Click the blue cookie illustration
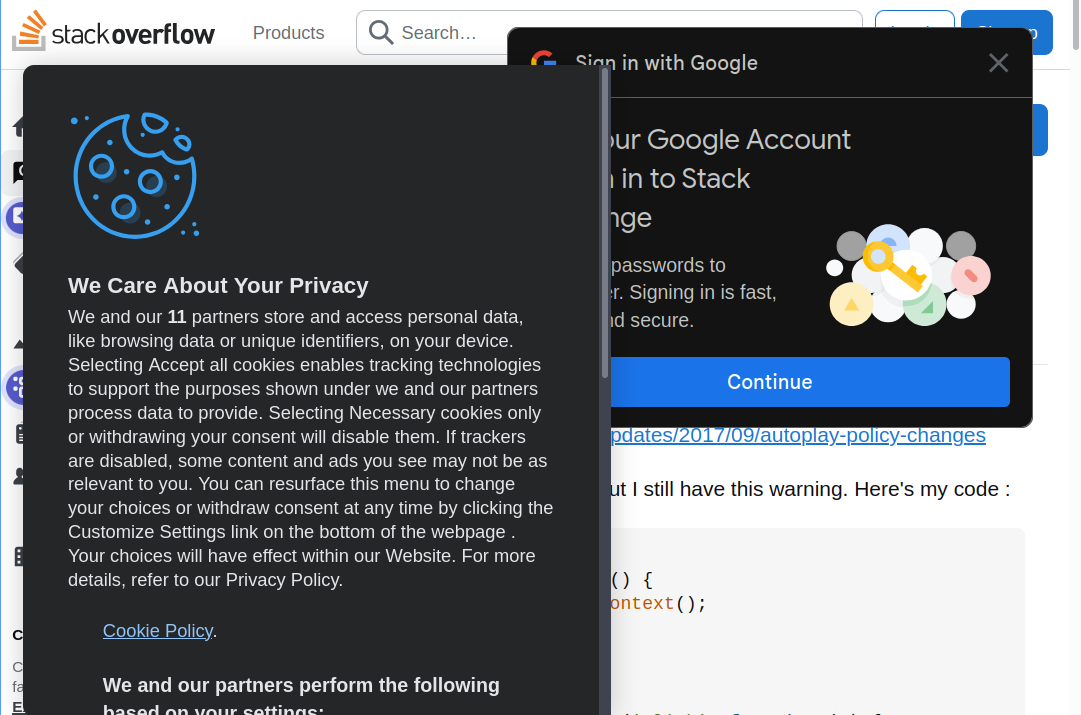The image size is (1081, 715). [x=134, y=175]
